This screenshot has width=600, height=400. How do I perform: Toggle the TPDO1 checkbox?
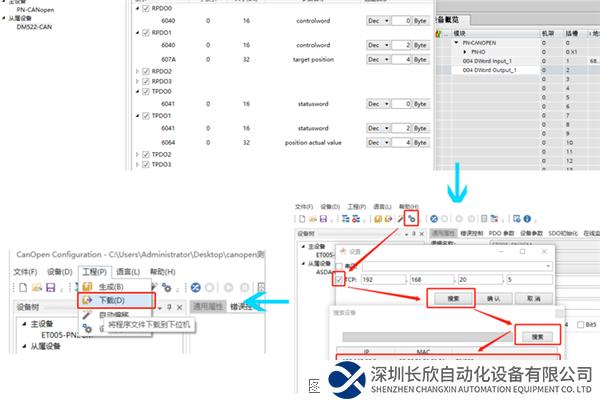click(147, 116)
